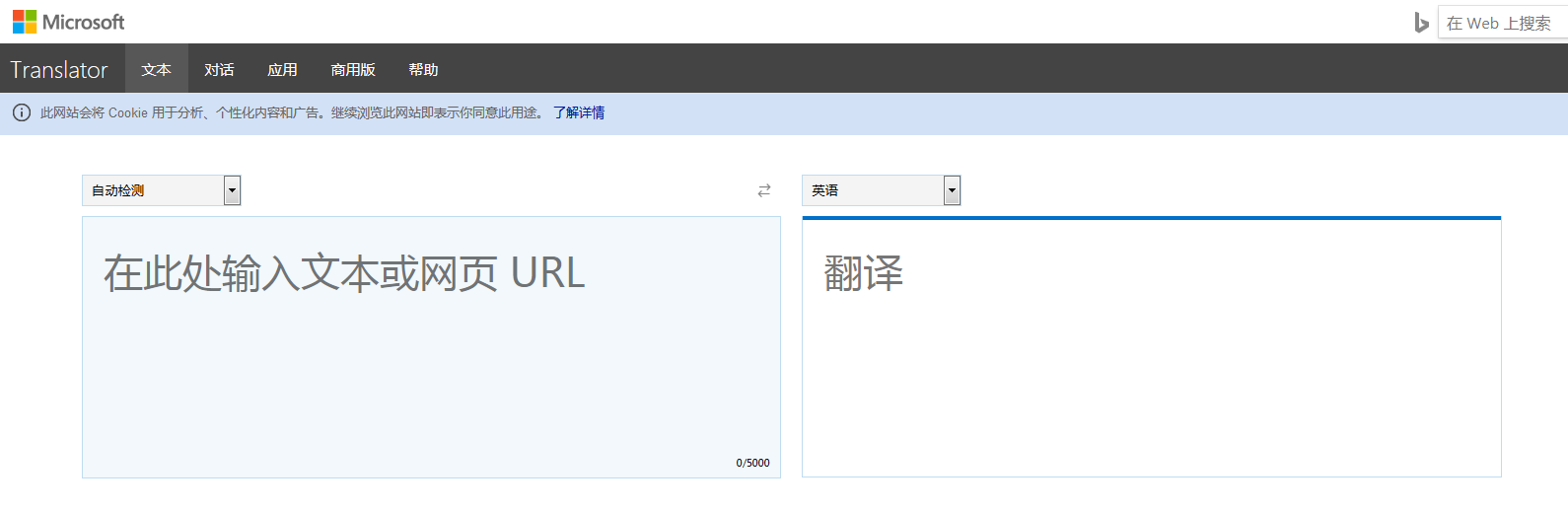This screenshot has width=1568, height=513.
Task: Click the cookie notice text
Action: pyautogui.click(x=292, y=112)
